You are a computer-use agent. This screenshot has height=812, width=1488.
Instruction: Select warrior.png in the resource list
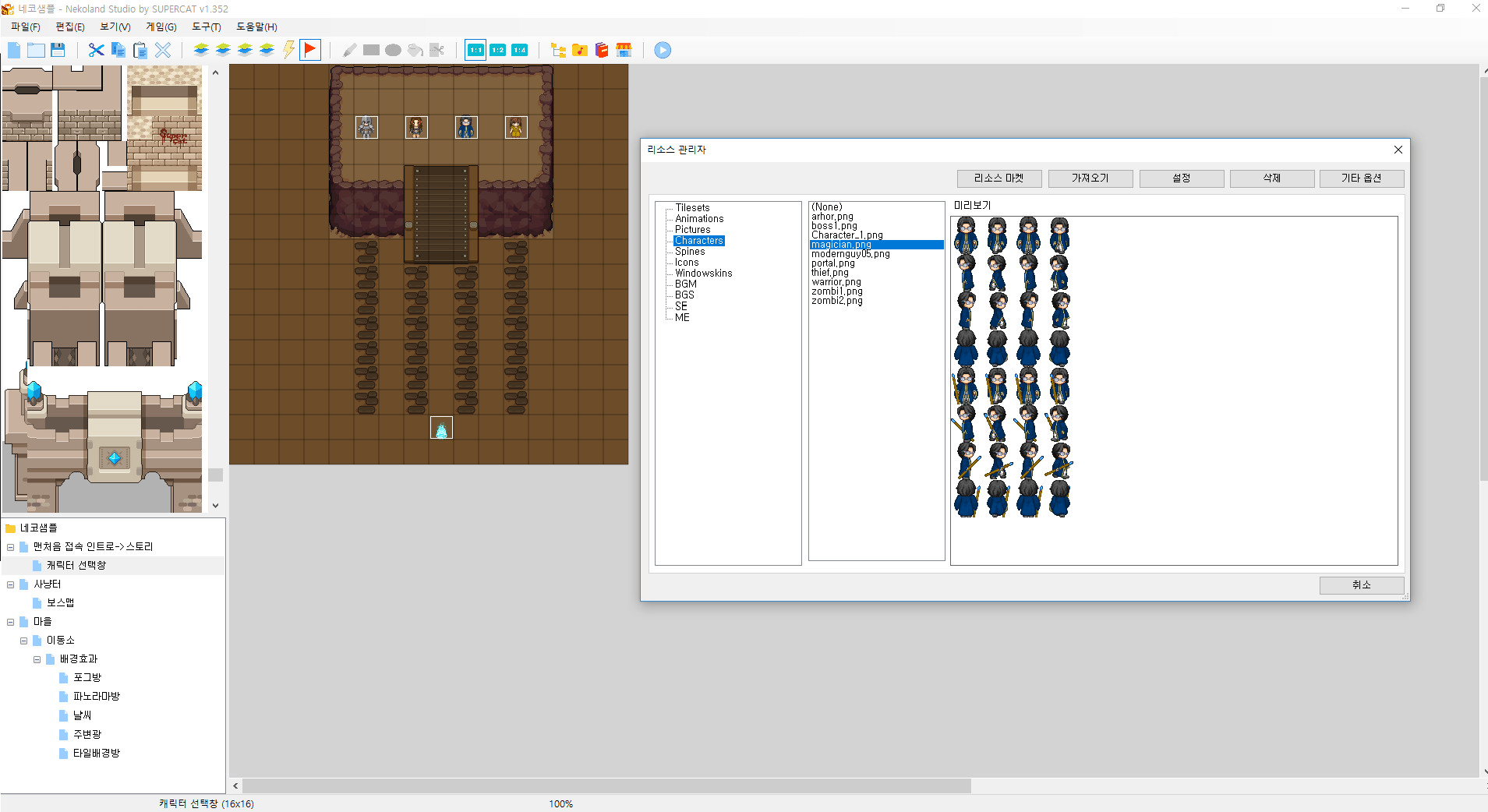[836, 282]
